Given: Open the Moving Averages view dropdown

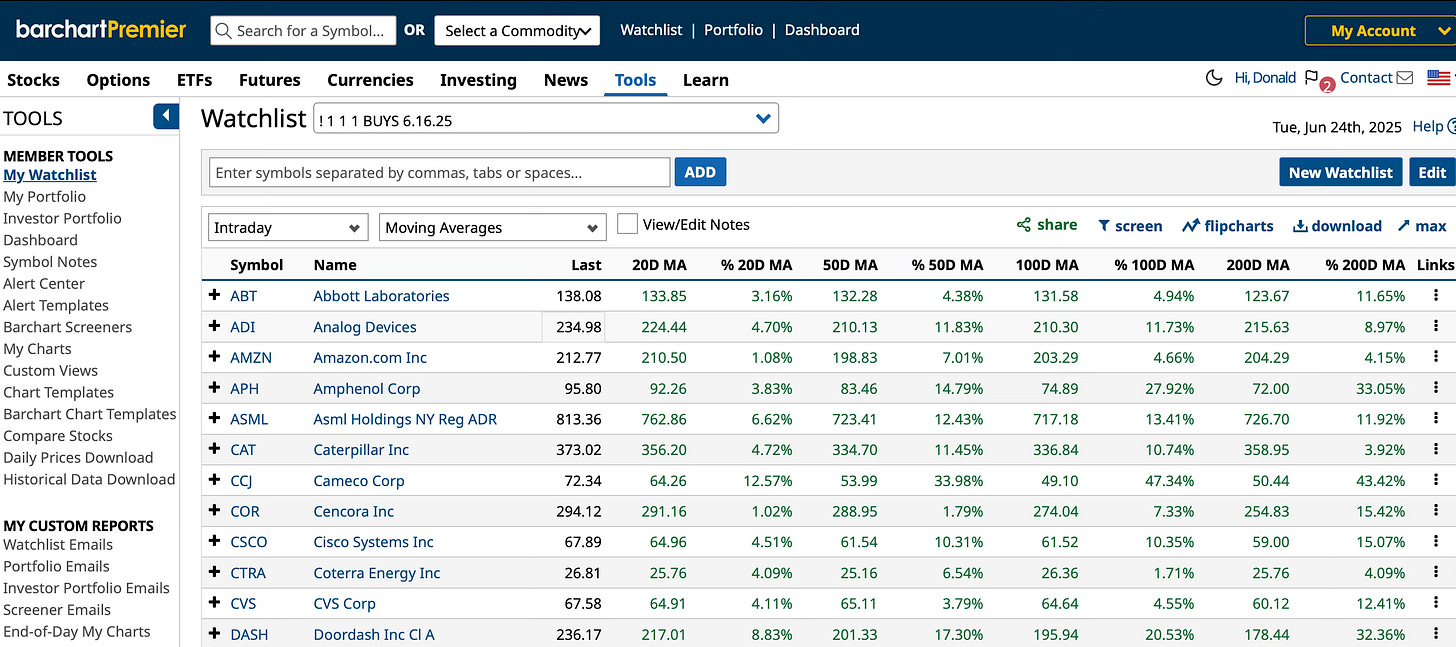Looking at the screenshot, I should [x=492, y=227].
